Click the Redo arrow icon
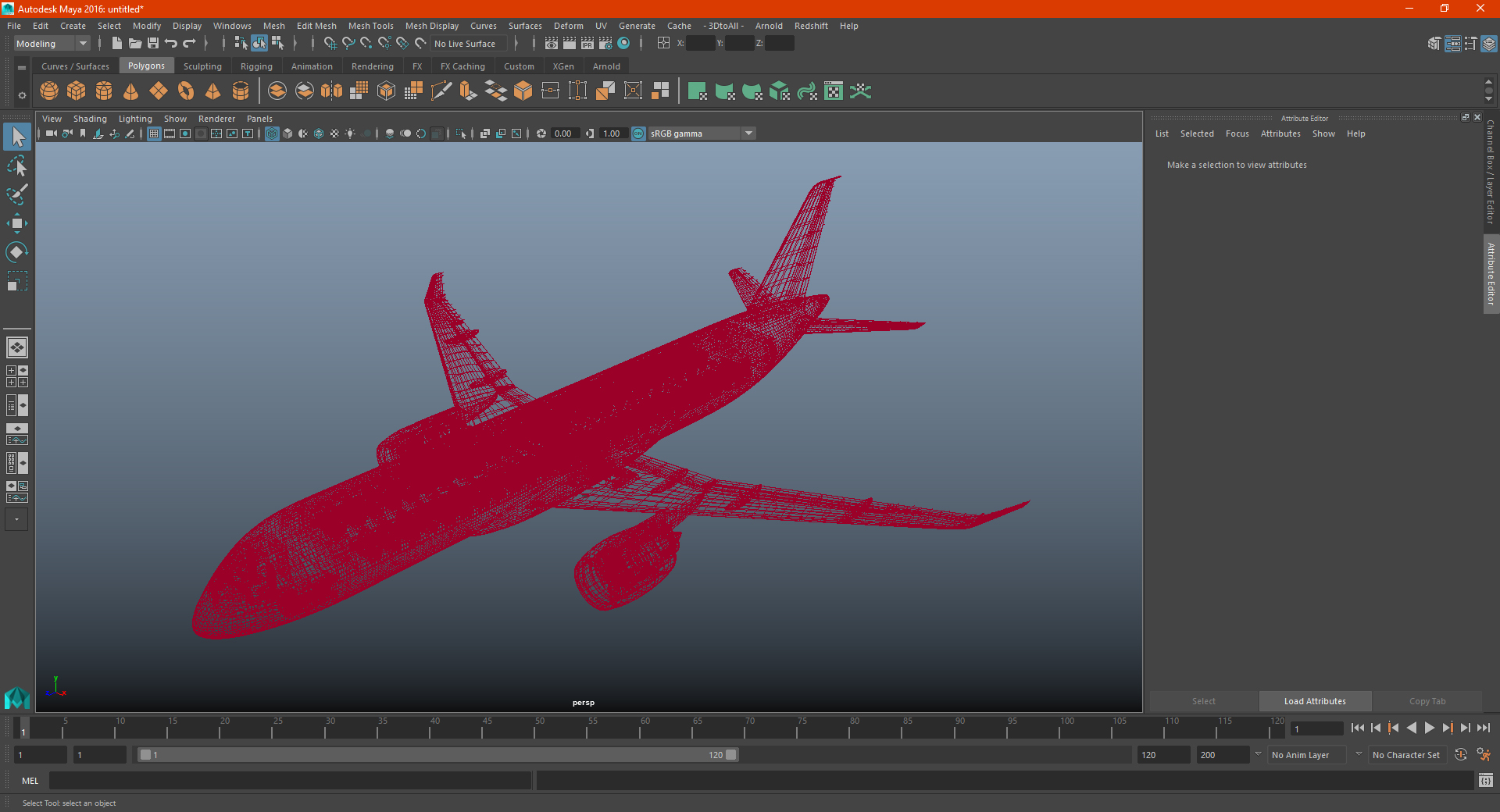 tap(189, 44)
